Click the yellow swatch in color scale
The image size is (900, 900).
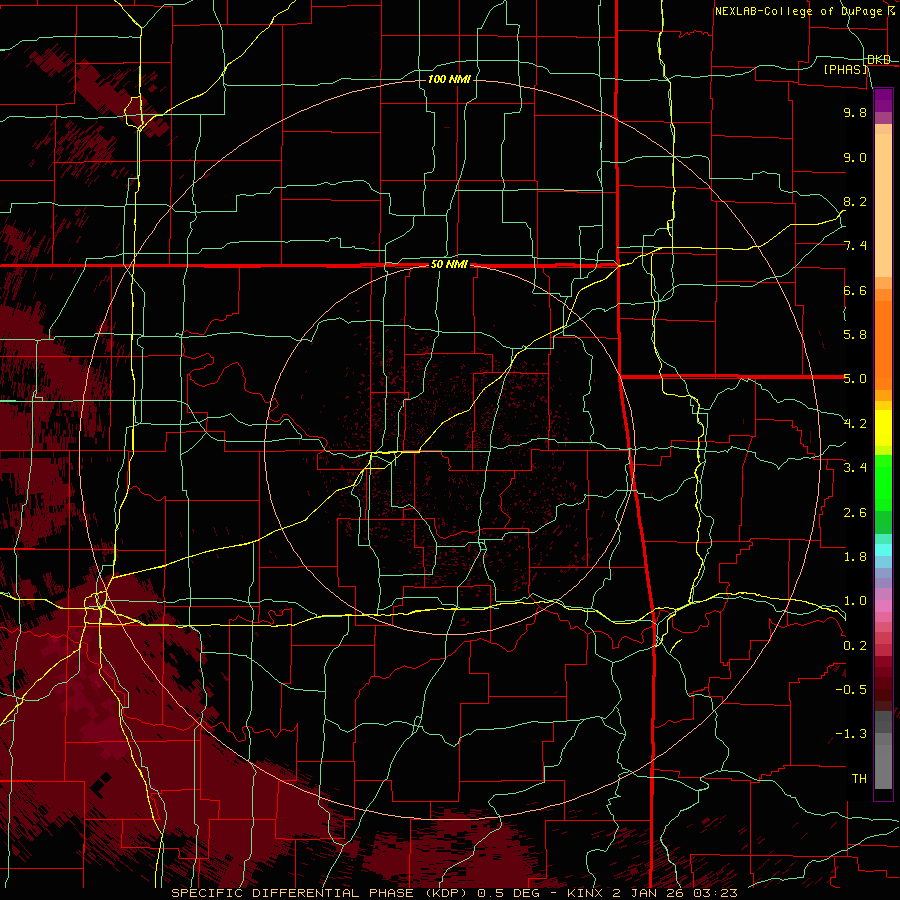pos(883,428)
